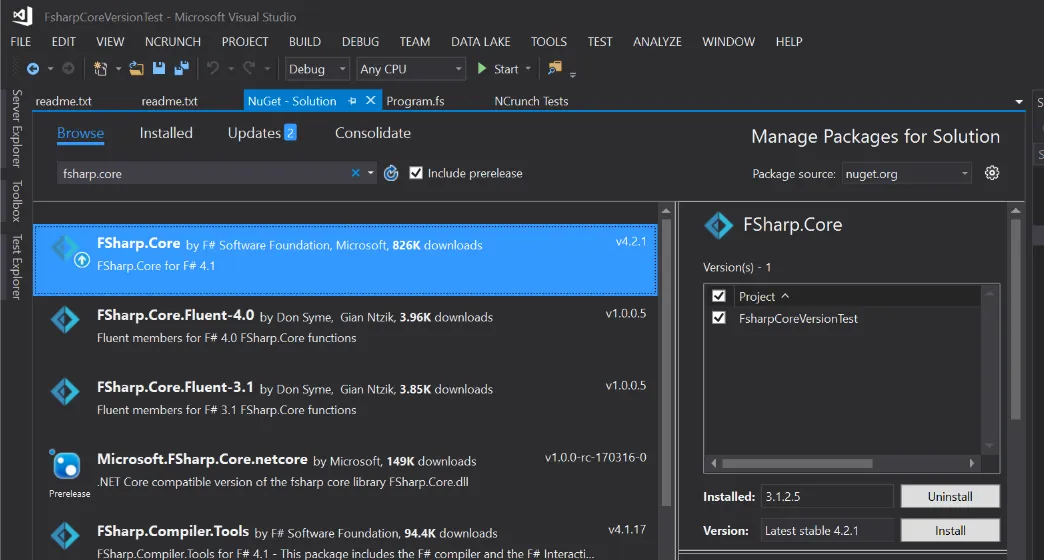This screenshot has height=560, width=1044.
Task: Click the Navigate Backward arrow icon
Action: point(33,69)
